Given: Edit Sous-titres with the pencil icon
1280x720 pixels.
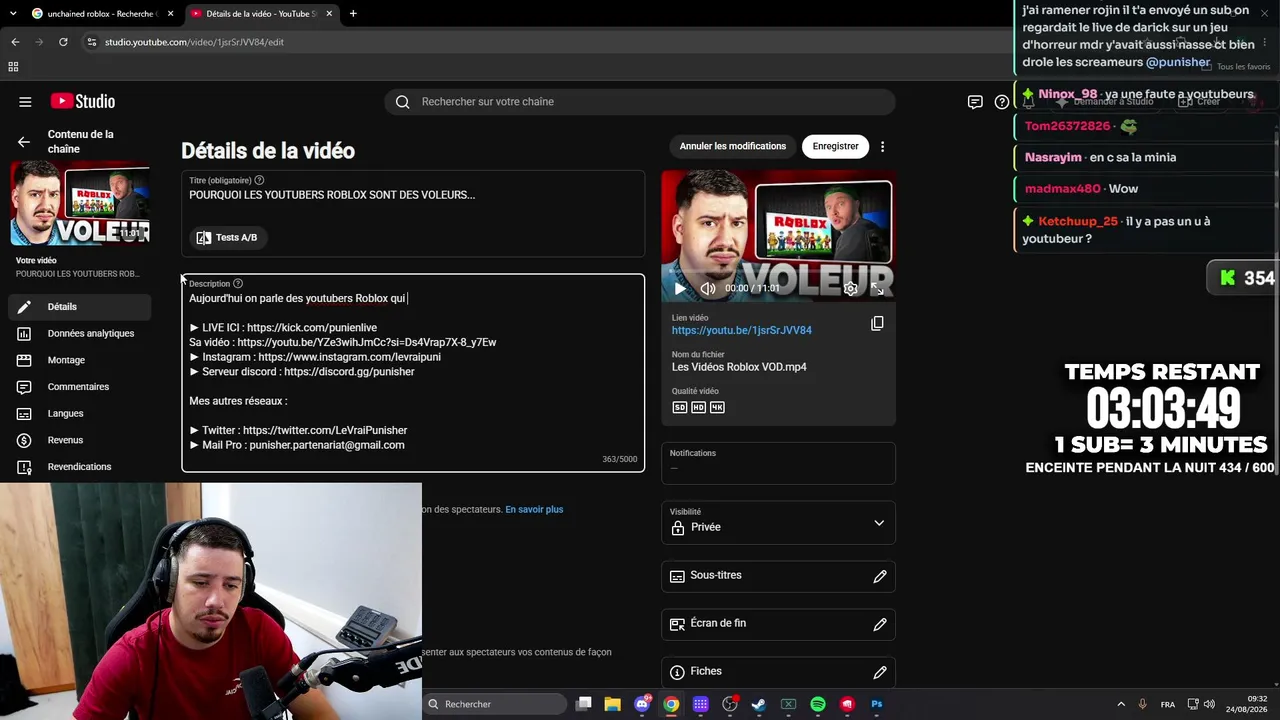Looking at the screenshot, I should coord(880,576).
